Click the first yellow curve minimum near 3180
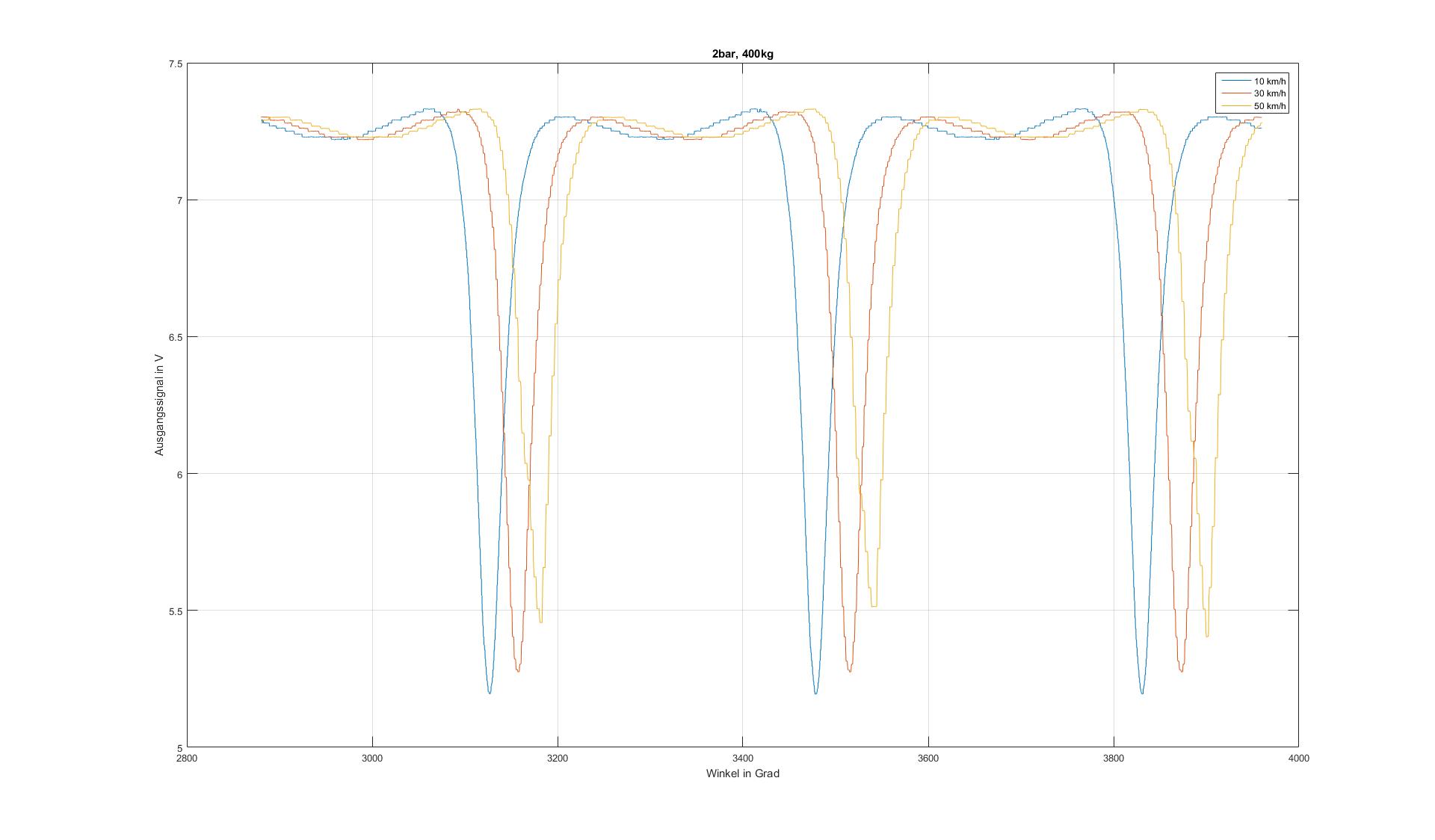Screen dimensions: 1435x840 tap(540, 621)
